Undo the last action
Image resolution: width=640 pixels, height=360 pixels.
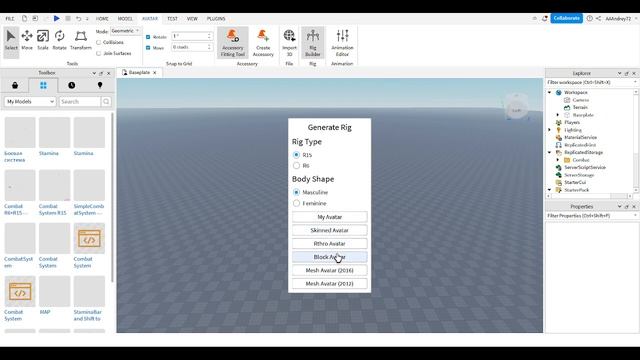[x=78, y=18]
